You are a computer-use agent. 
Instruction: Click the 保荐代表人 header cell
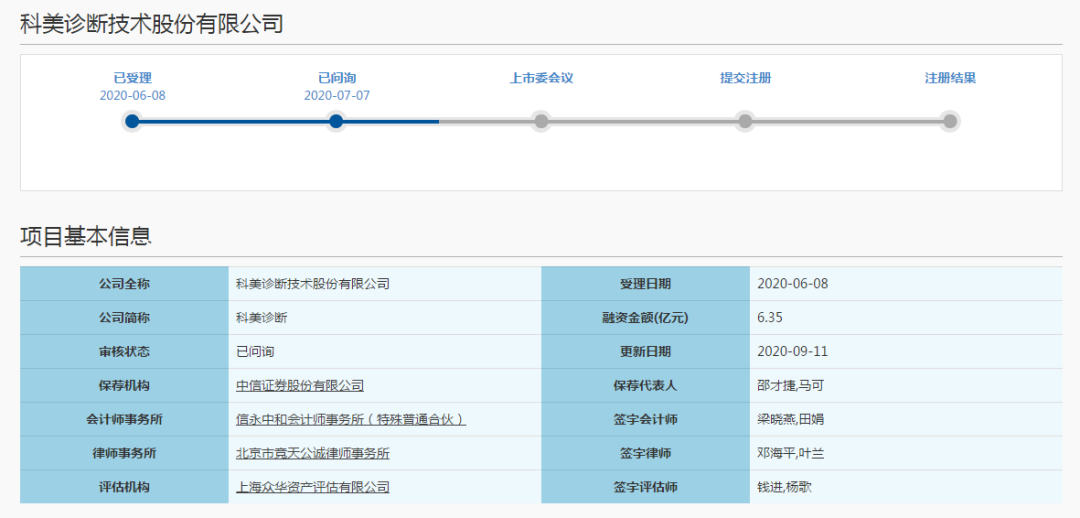(x=645, y=386)
